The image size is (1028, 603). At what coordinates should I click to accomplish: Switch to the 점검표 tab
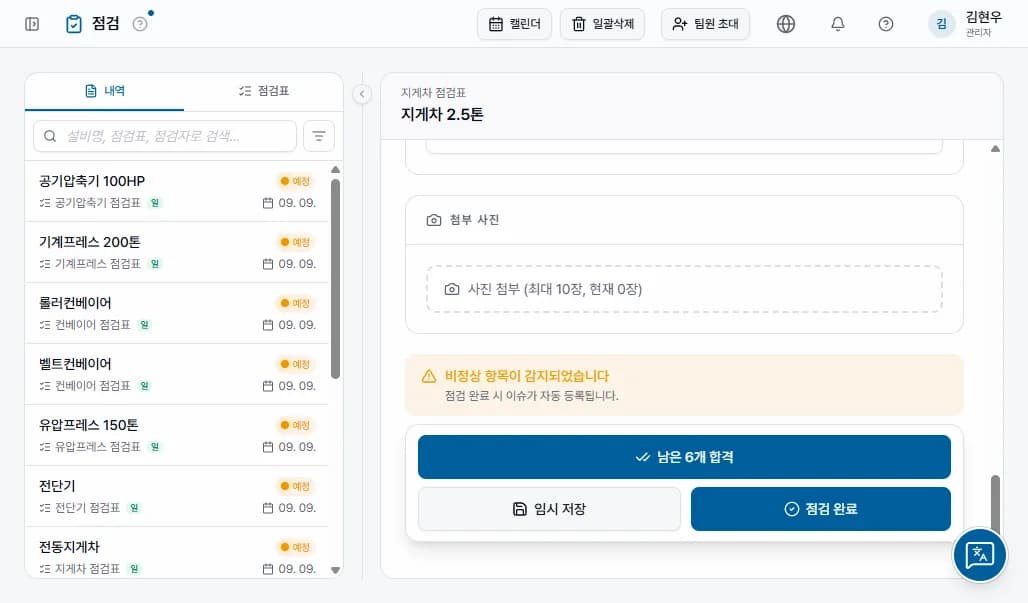click(x=264, y=91)
